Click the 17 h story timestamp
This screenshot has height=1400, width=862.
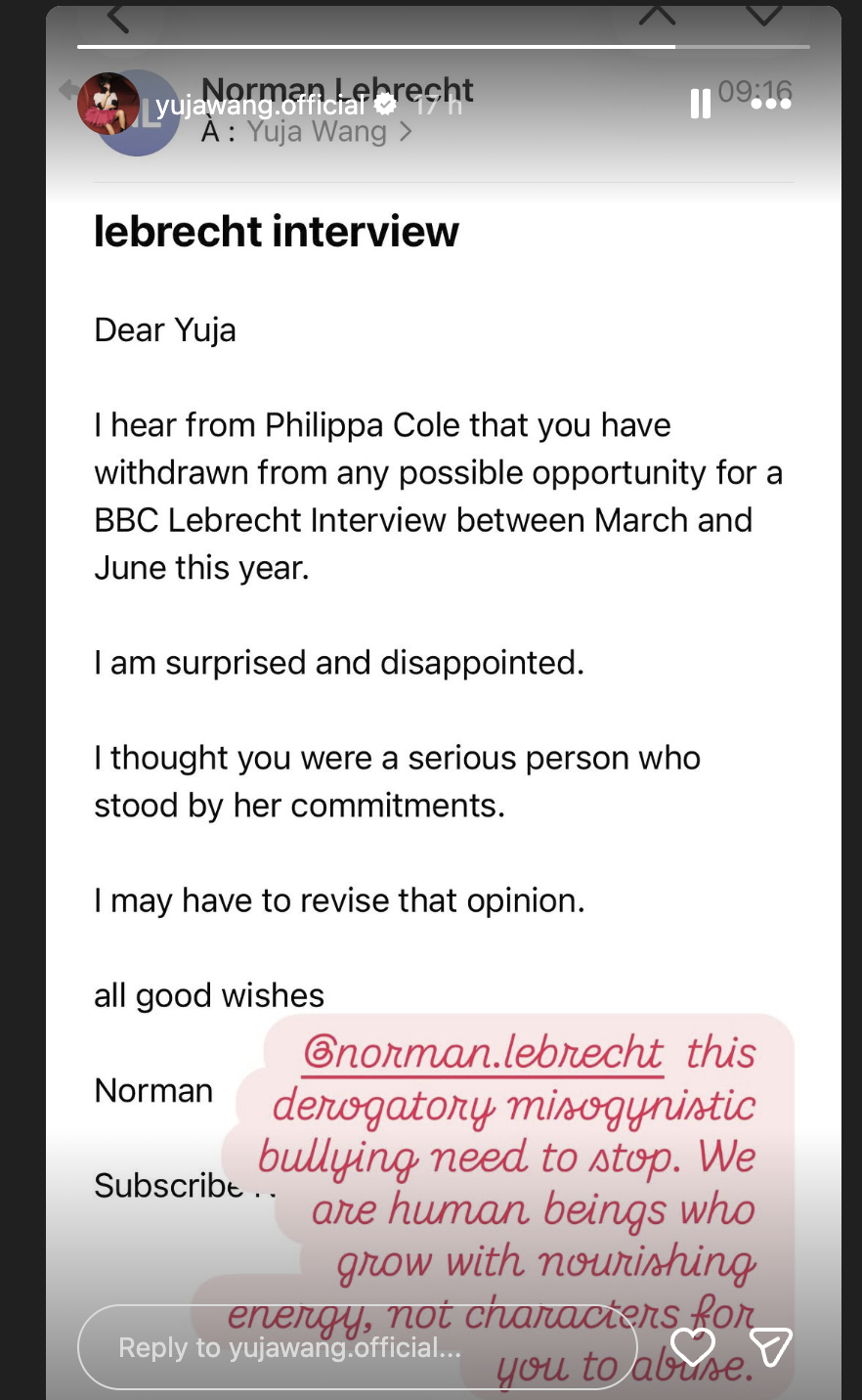[x=439, y=105]
